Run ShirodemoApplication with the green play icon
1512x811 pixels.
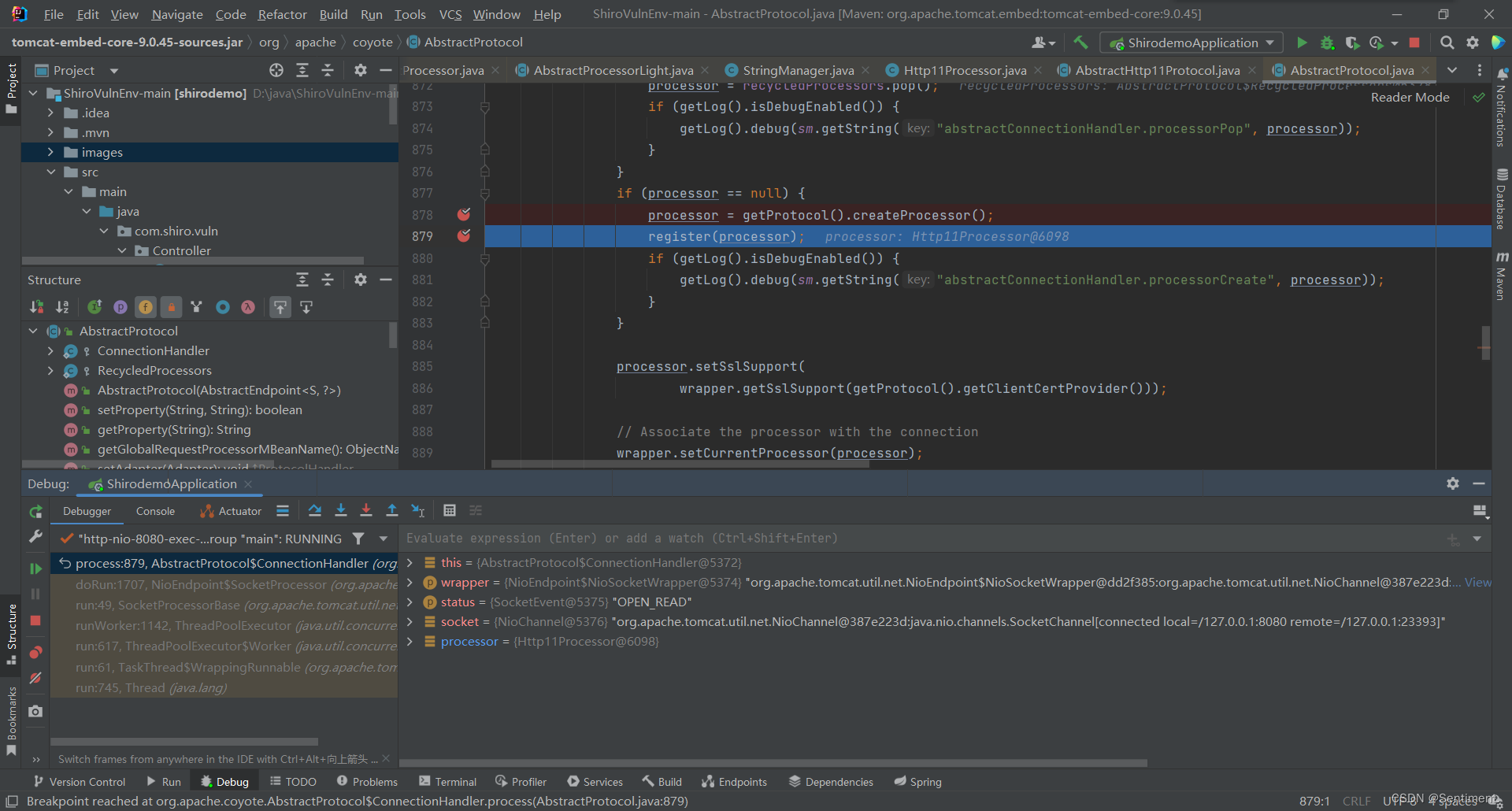click(1302, 43)
